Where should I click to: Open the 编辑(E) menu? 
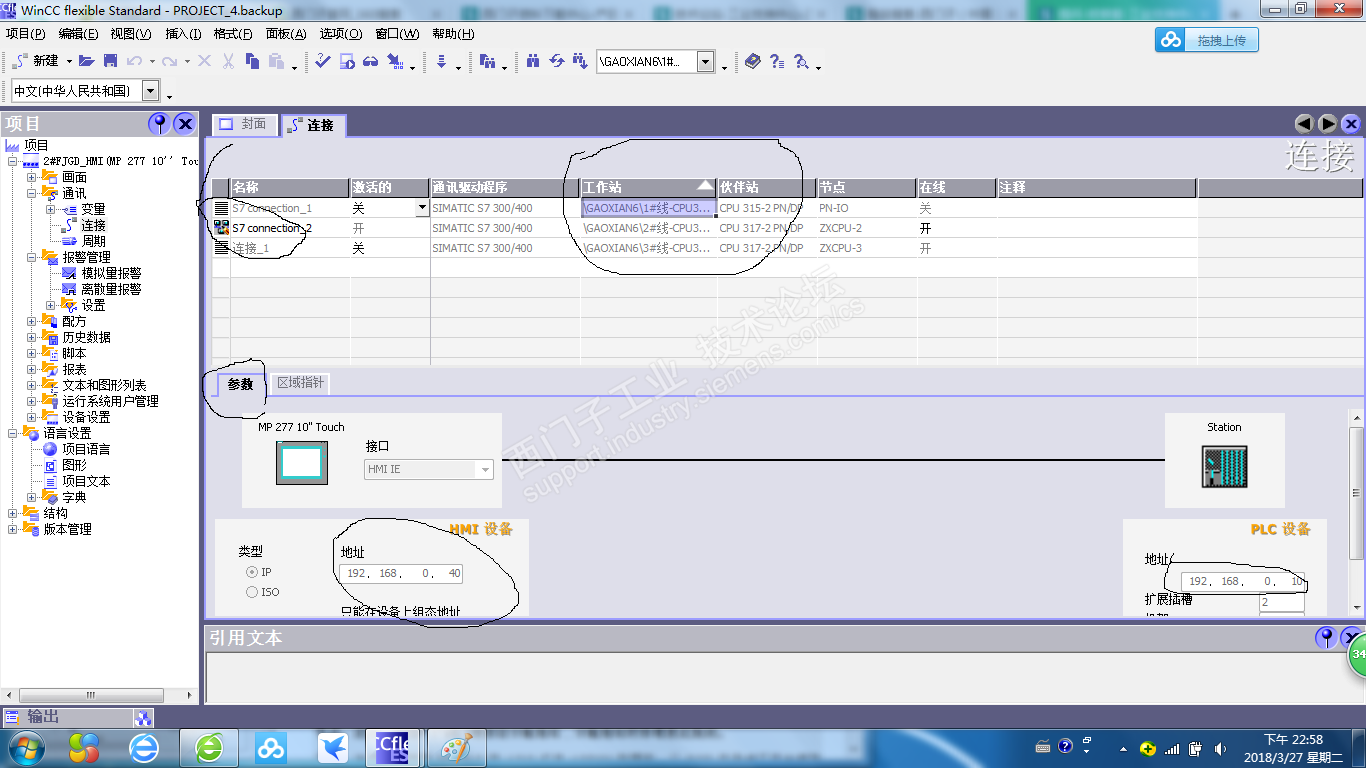pos(79,33)
